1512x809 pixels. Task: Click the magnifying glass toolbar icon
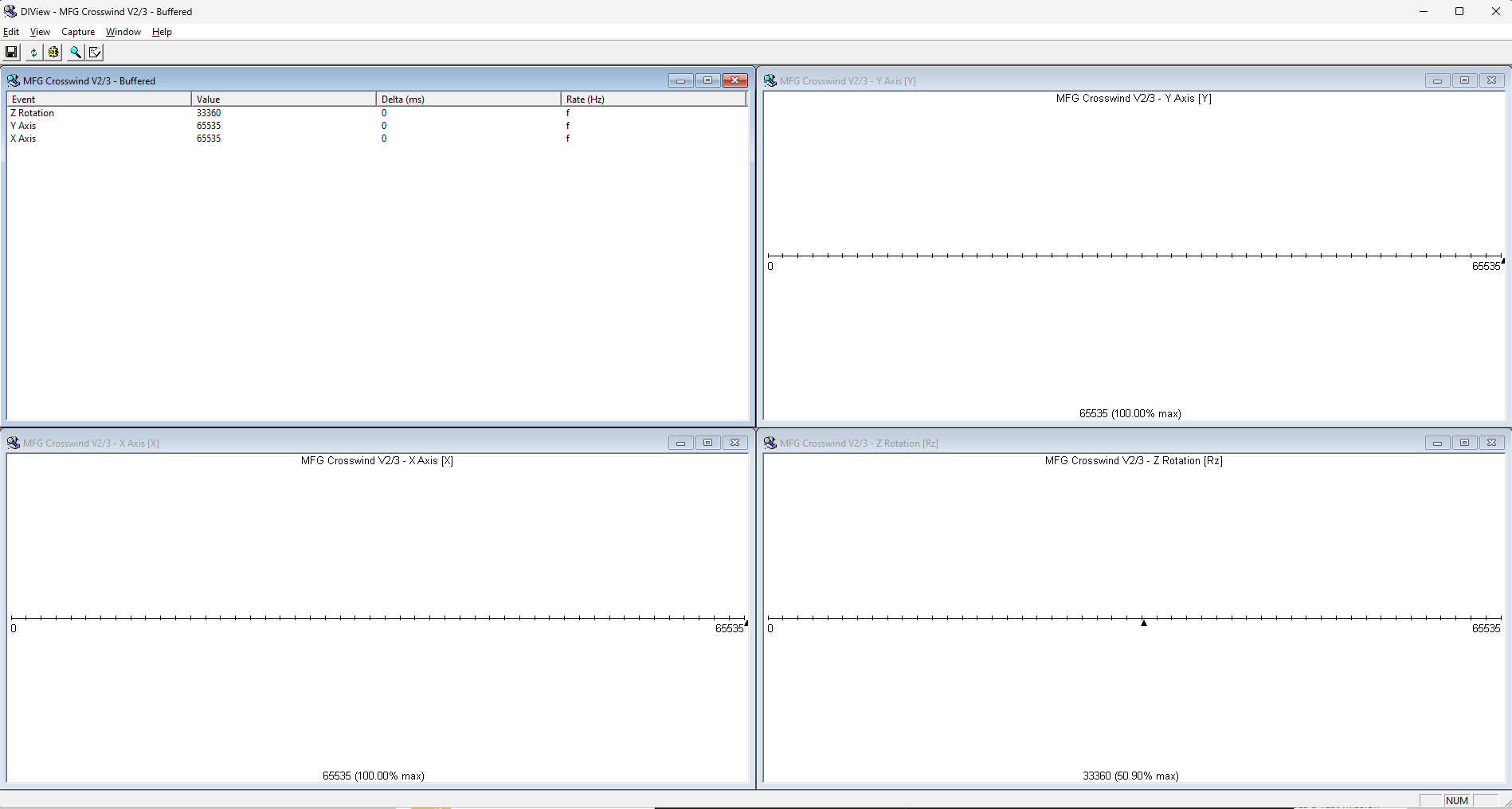click(75, 52)
